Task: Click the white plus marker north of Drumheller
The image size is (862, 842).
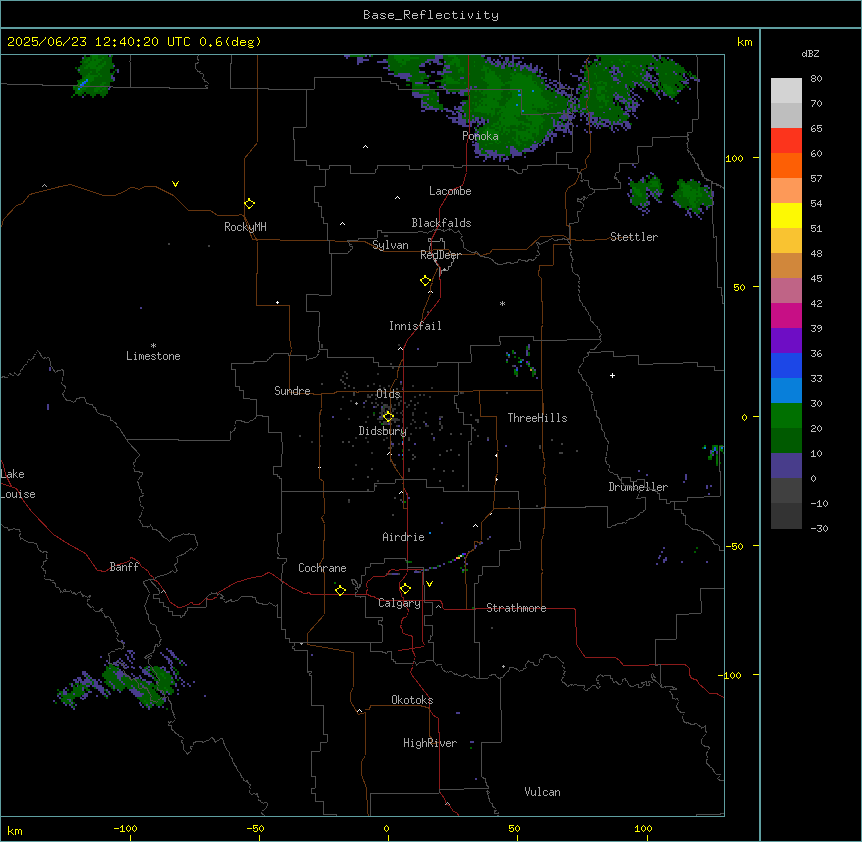Action: coord(612,375)
